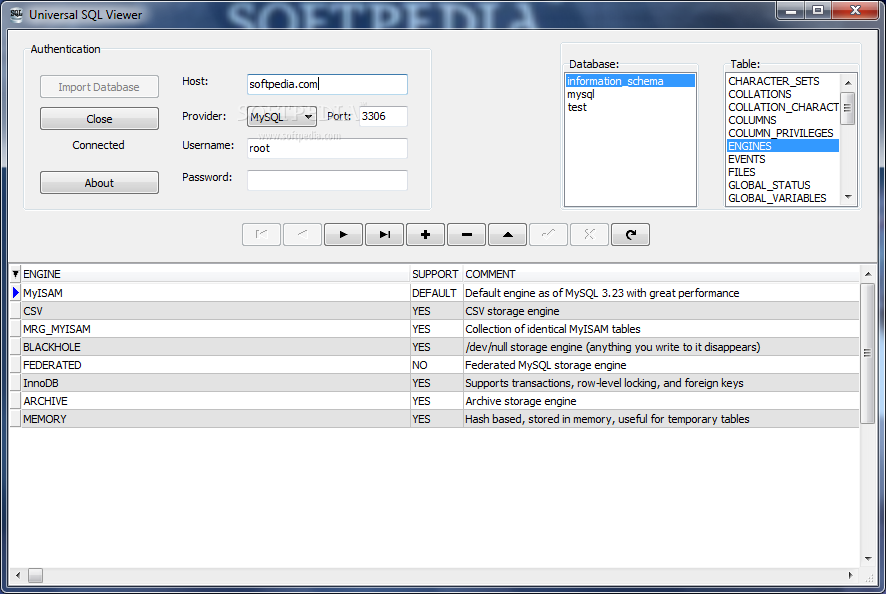Select GLOBAL_STATUS table

783,185
